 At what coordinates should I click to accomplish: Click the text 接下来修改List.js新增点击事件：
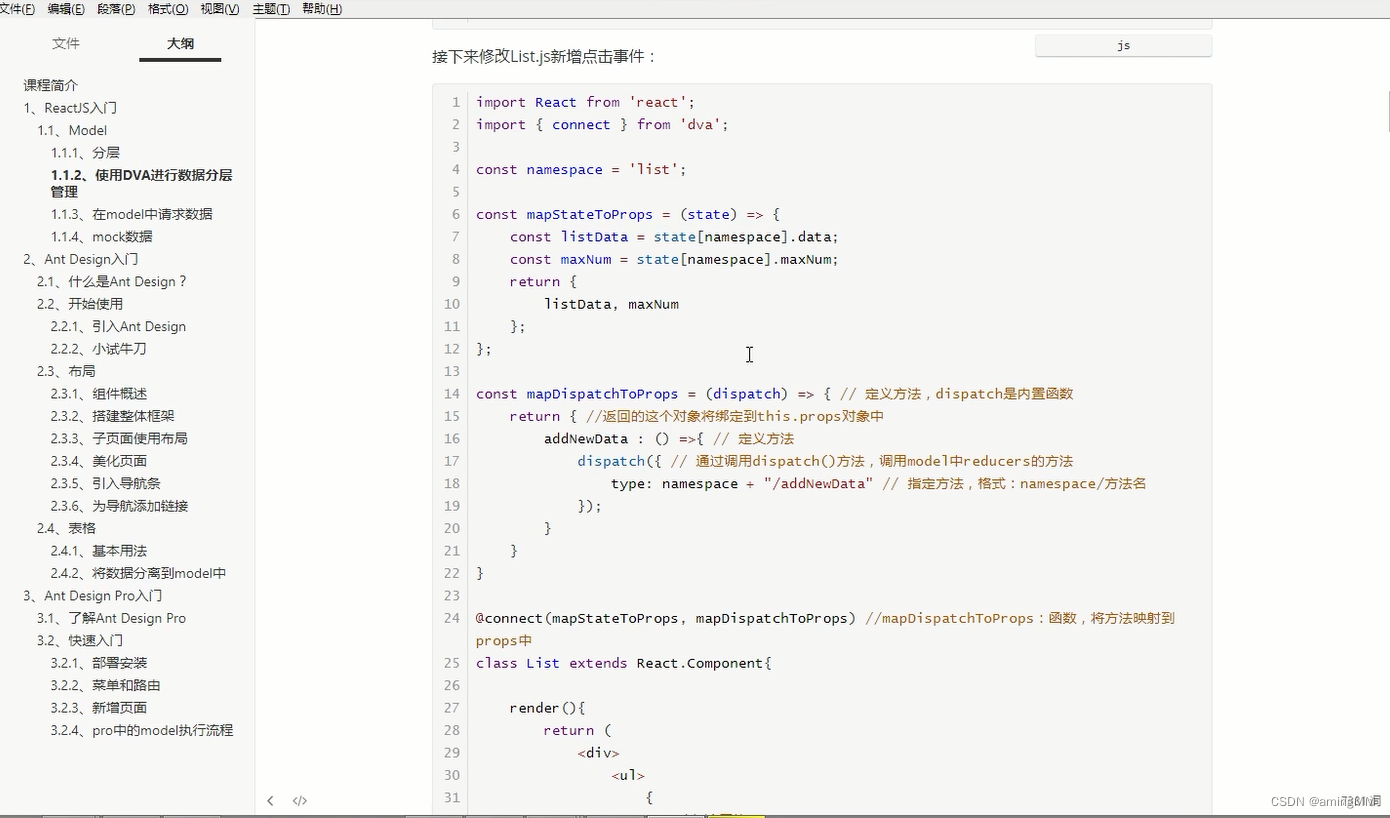pos(544,57)
